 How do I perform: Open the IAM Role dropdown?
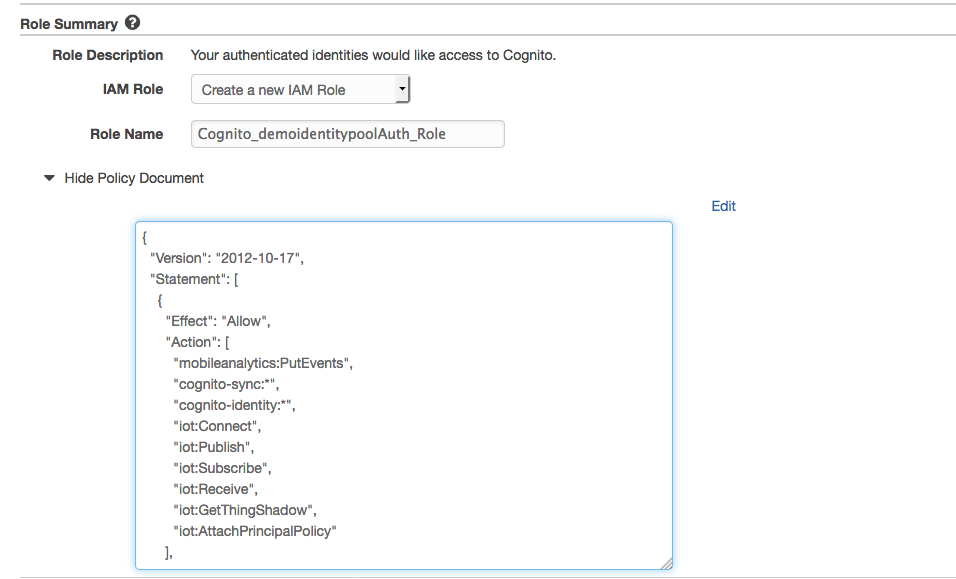(301, 90)
